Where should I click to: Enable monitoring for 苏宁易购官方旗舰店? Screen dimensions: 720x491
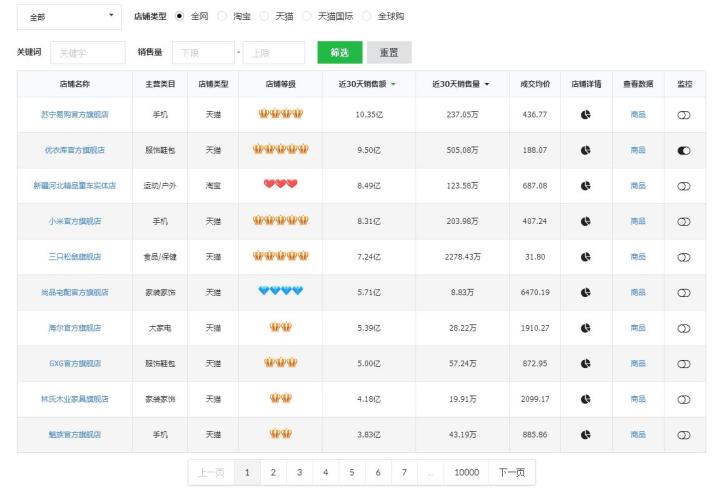coord(684,115)
